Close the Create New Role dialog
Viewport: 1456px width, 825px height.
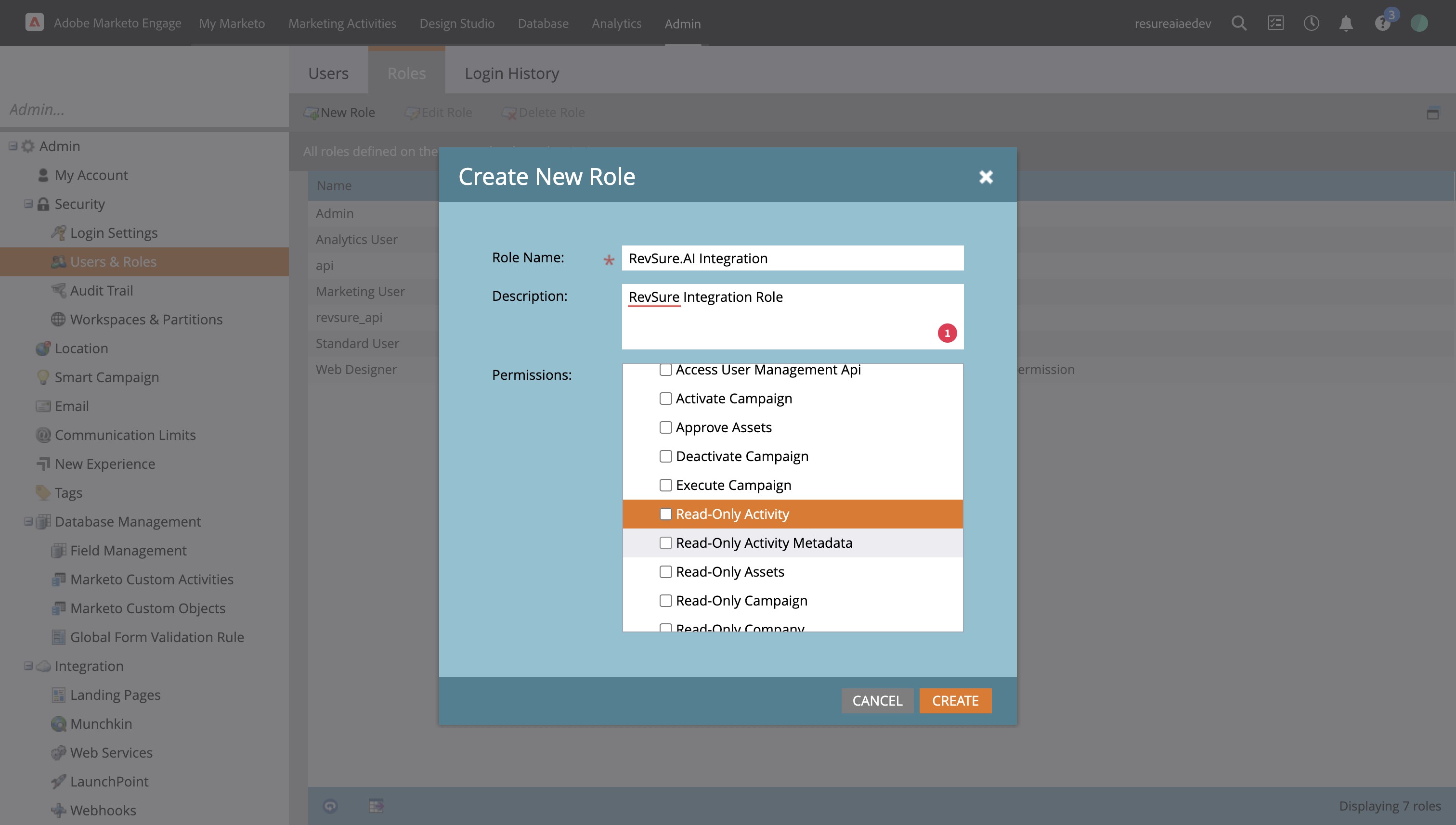[x=986, y=177]
